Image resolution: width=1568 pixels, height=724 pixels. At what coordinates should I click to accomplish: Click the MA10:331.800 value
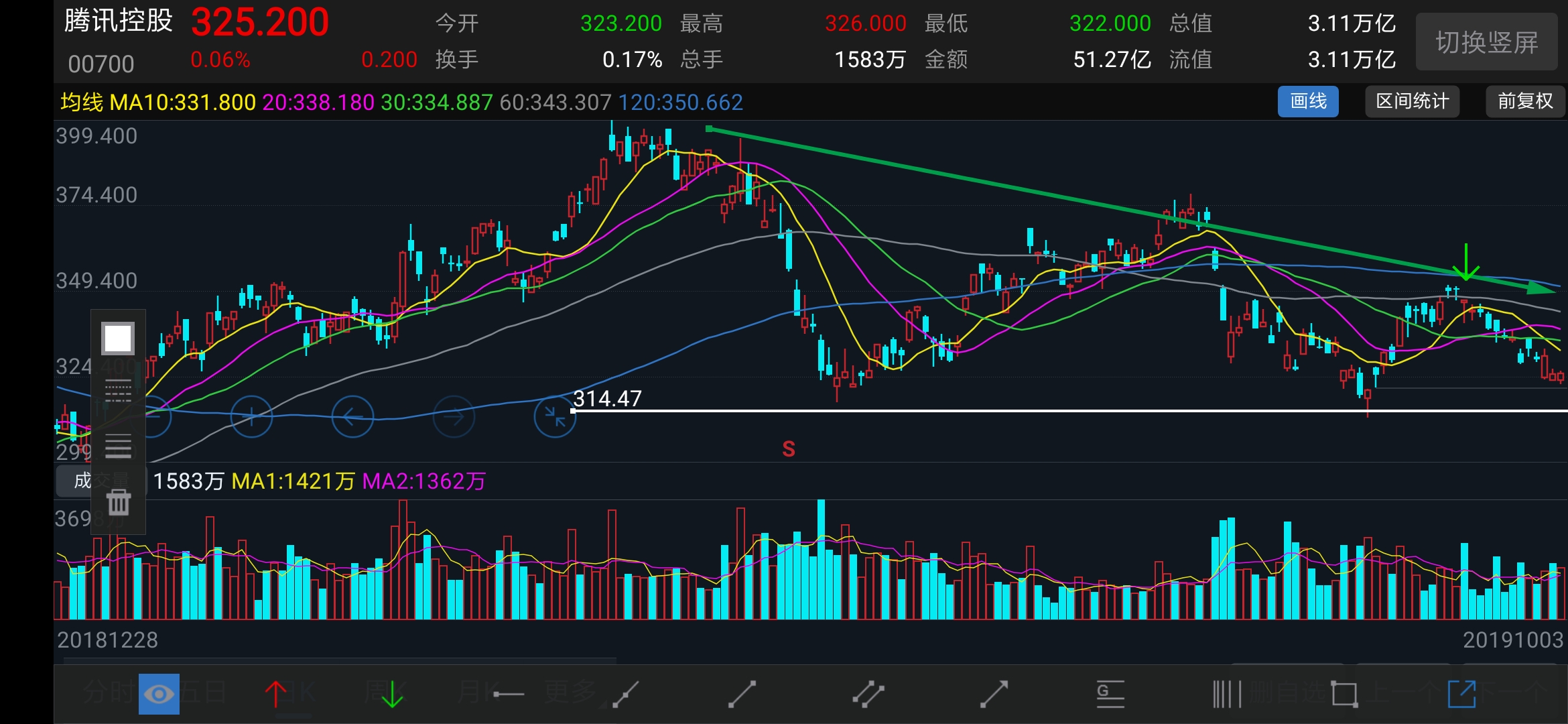(183, 103)
